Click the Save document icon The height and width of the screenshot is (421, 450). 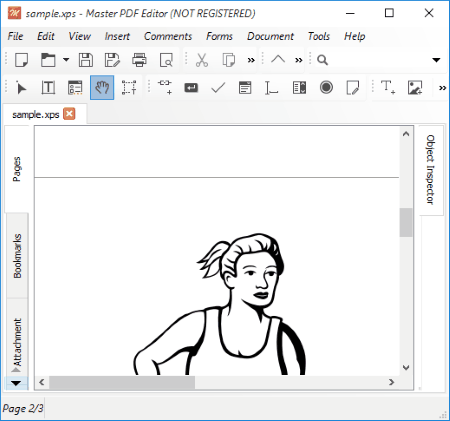click(86, 60)
